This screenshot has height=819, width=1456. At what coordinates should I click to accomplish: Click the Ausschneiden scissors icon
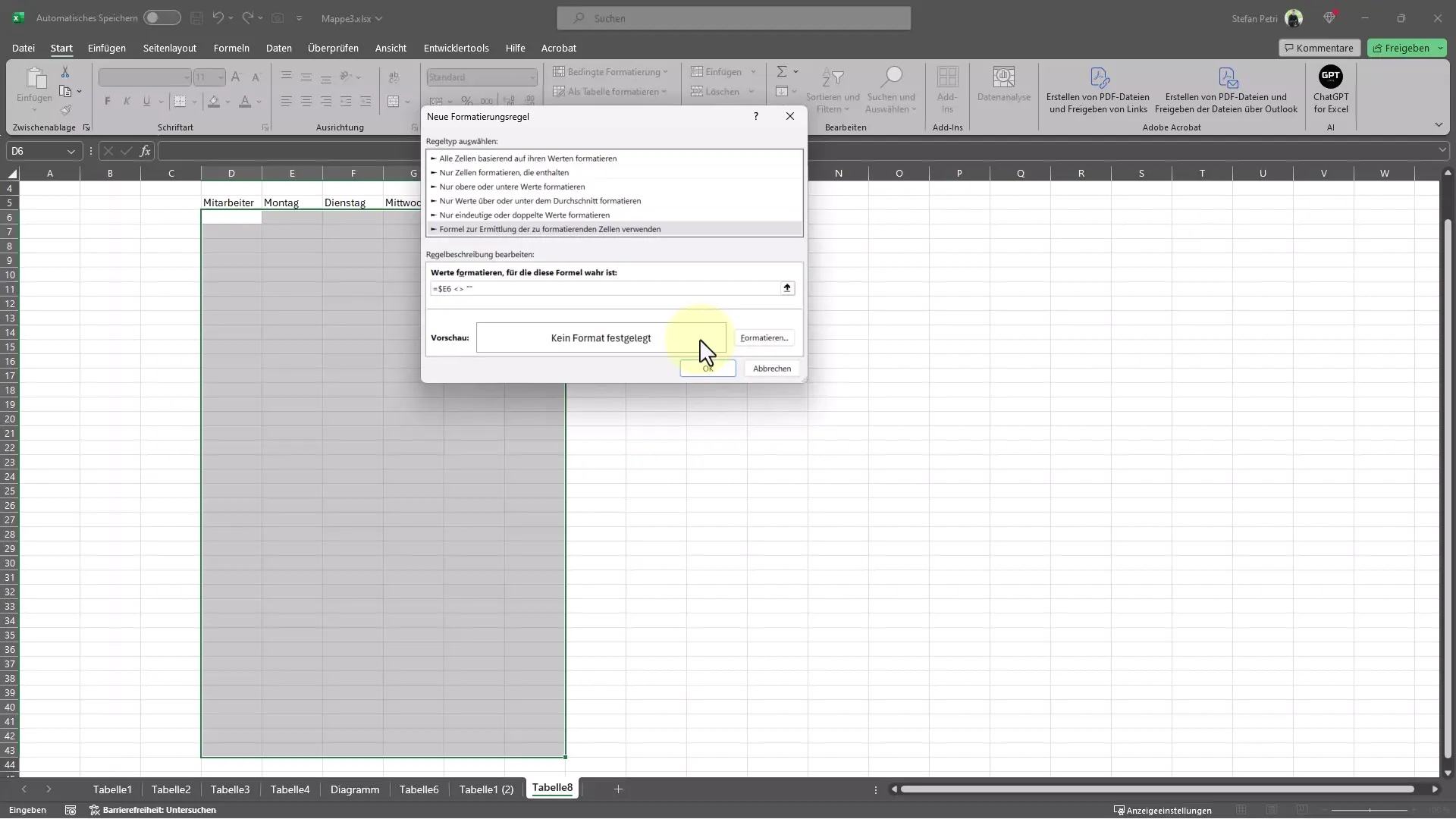tap(65, 72)
